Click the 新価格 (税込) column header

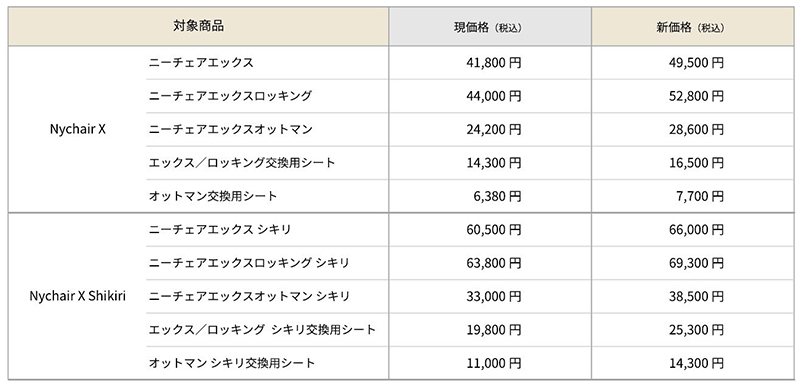click(692, 27)
